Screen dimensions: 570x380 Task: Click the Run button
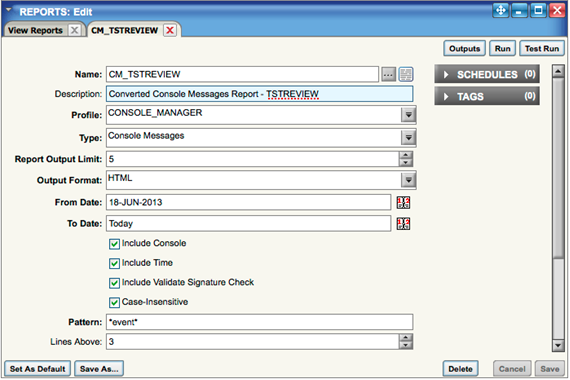pos(502,49)
